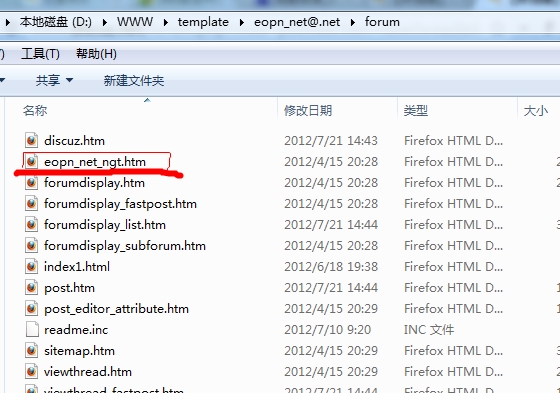This screenshot has height=393, width=560.
Task: Select file name readme.inc
Action: [x=76, y=330]
